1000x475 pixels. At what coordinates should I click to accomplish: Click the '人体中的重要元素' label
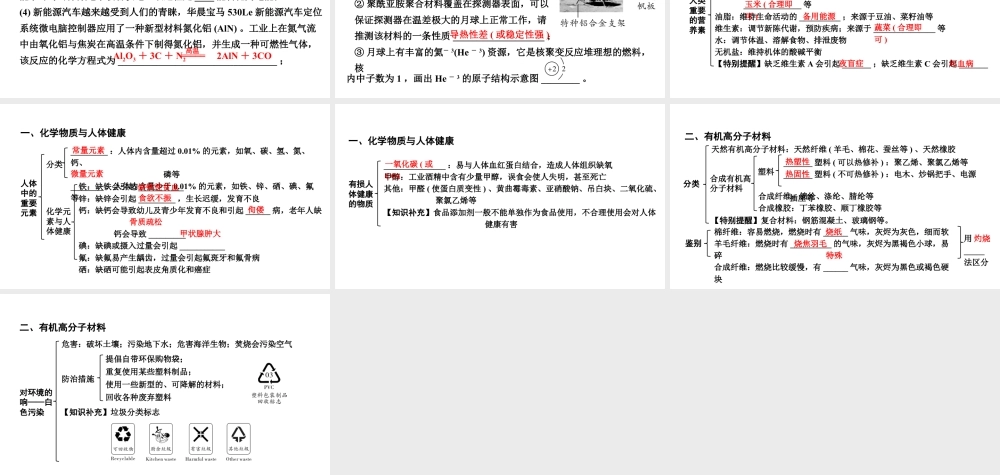28,198
